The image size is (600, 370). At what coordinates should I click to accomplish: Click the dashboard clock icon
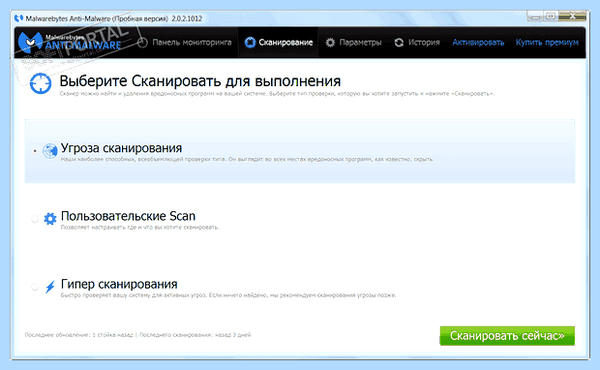pos(142,42)
